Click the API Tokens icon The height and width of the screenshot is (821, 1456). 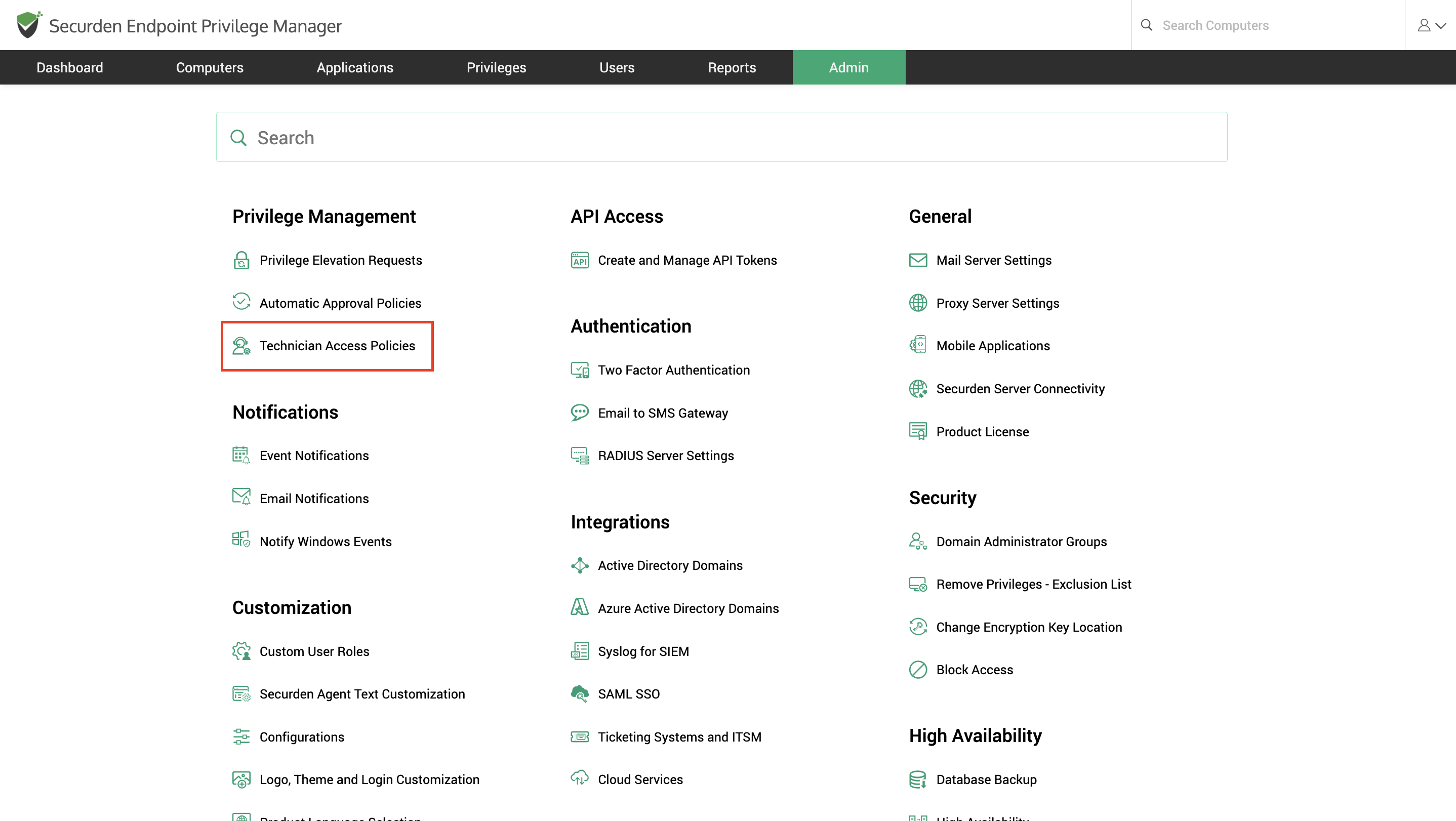click(580, 260)
